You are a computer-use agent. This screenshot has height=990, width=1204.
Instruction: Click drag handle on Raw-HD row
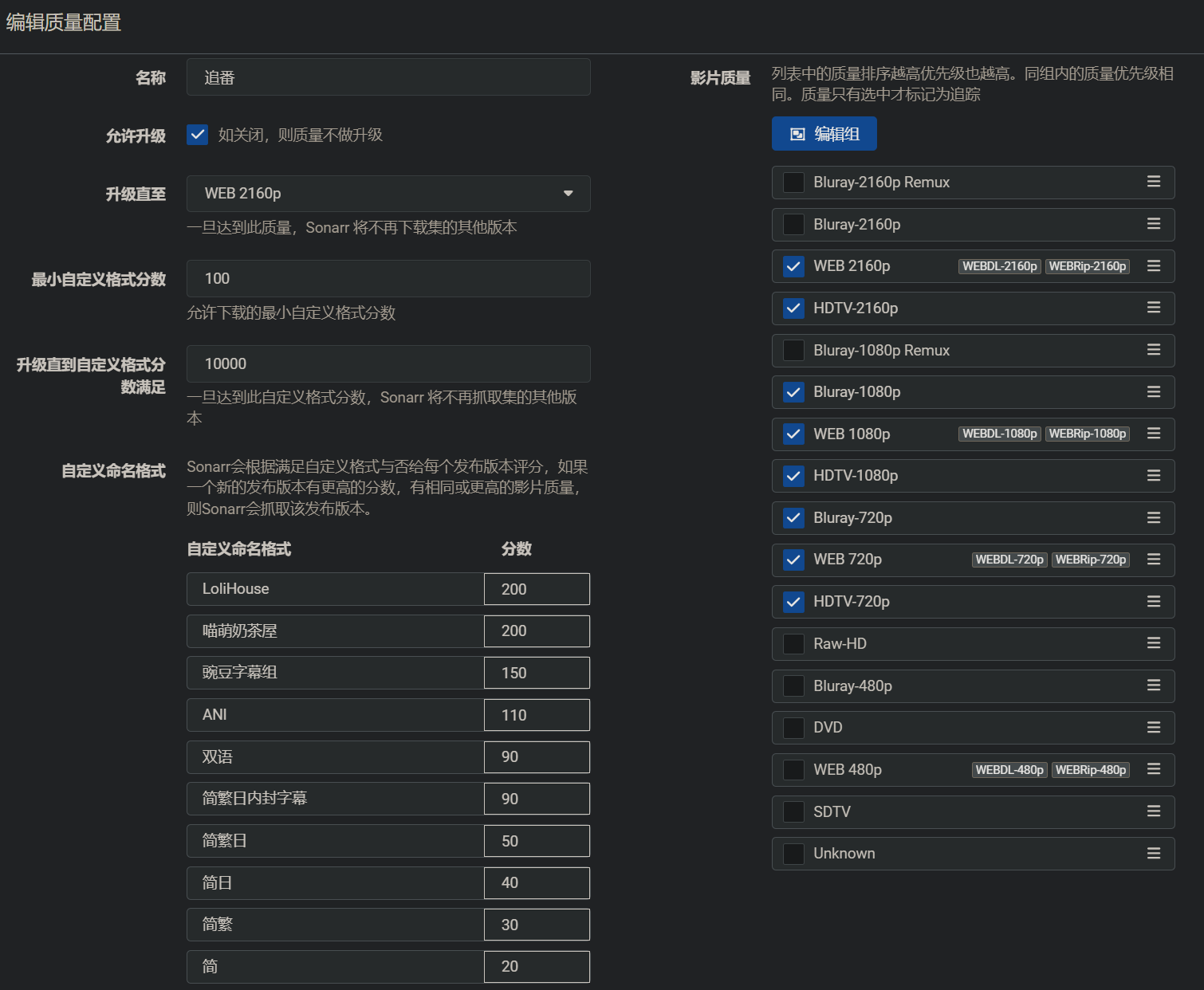[x=1153, y=643]
